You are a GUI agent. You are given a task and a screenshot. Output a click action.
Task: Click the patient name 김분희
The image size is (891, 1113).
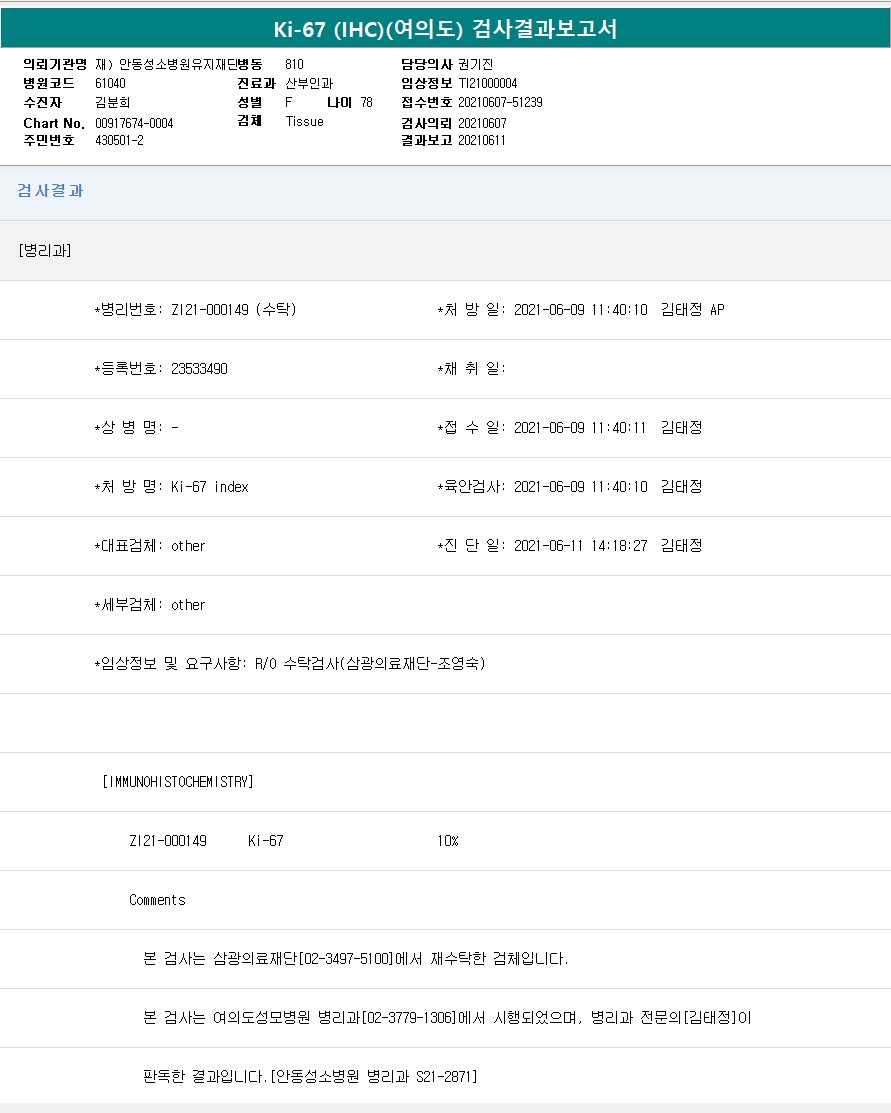pyautogui.click(x=112, y=102)
